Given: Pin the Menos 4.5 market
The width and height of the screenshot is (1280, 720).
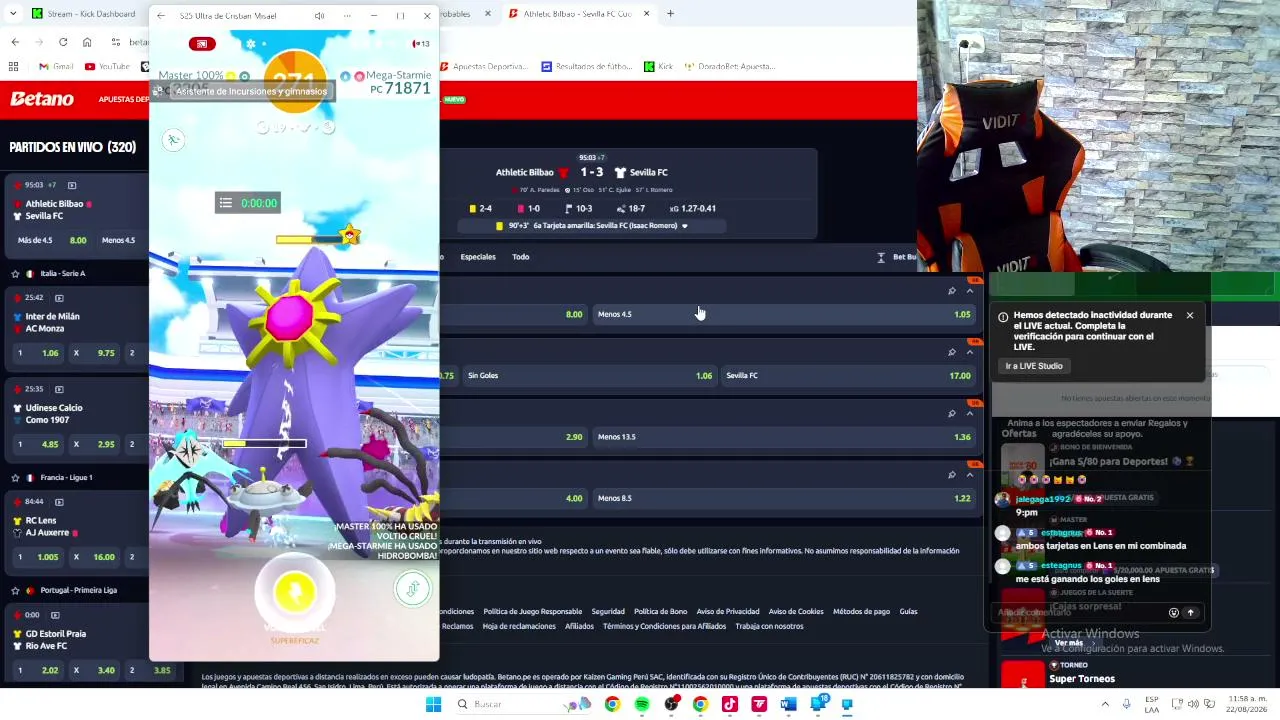Looking at the screenshot, I should [x=951, y=291].
